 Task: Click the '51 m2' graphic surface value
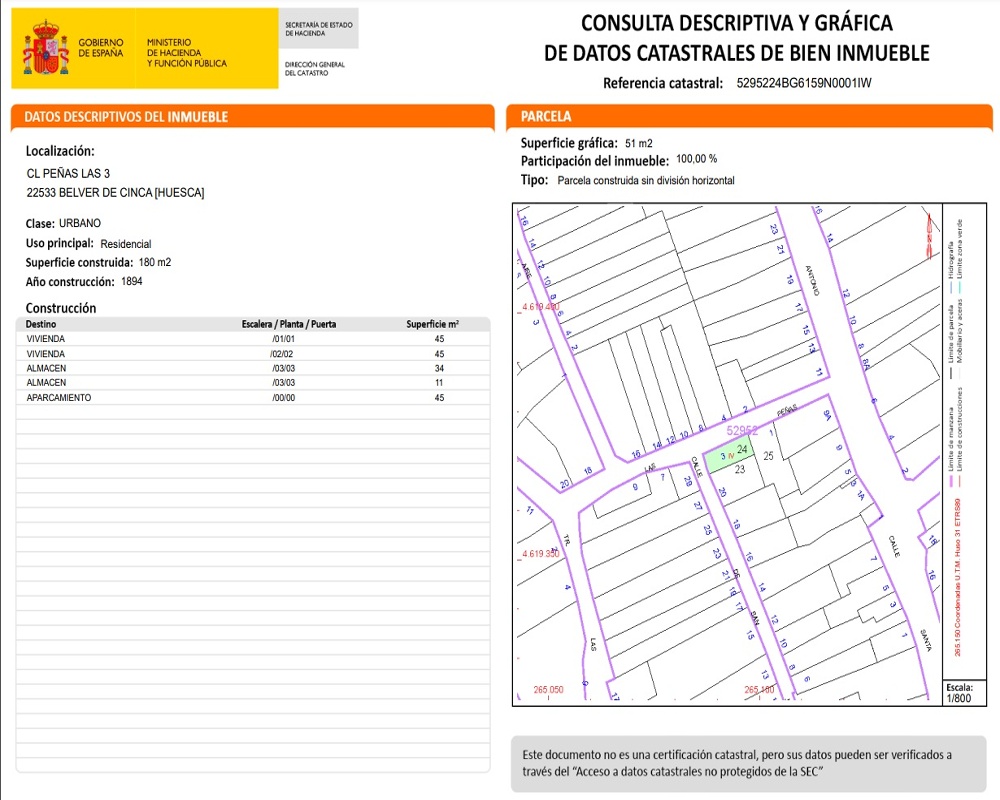click(638, 144)
